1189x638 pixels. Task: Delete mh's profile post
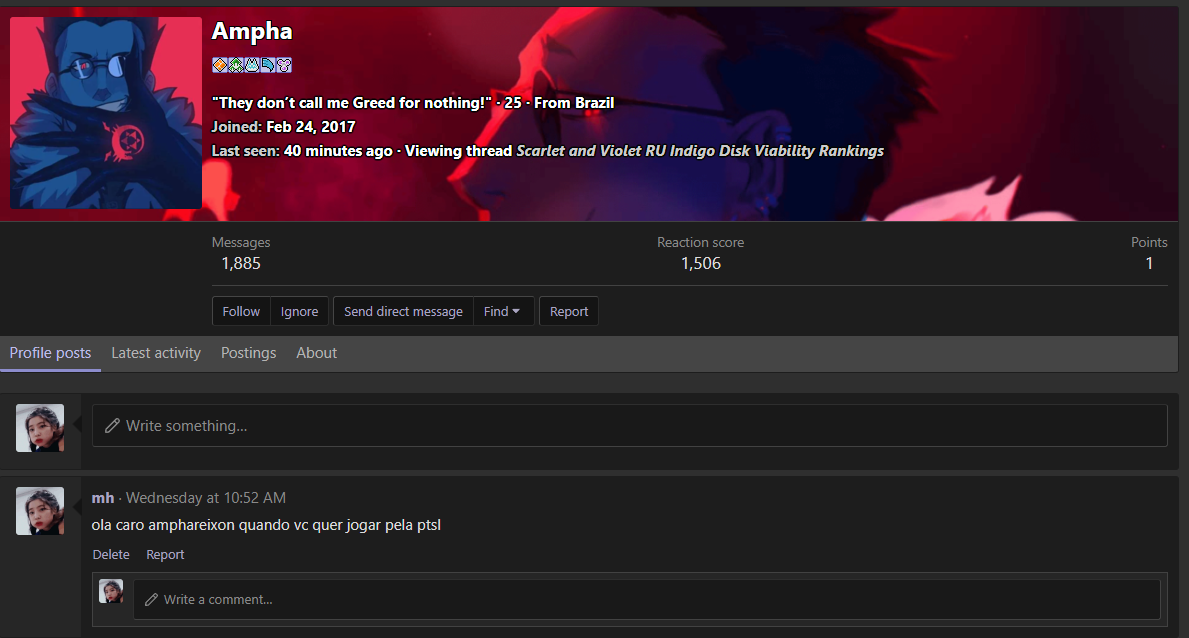(x=111, y=555)
